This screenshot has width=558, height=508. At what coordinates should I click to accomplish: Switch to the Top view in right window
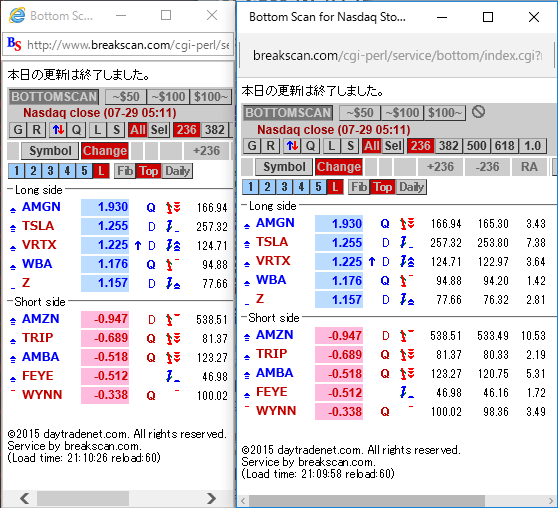point(383,187)
